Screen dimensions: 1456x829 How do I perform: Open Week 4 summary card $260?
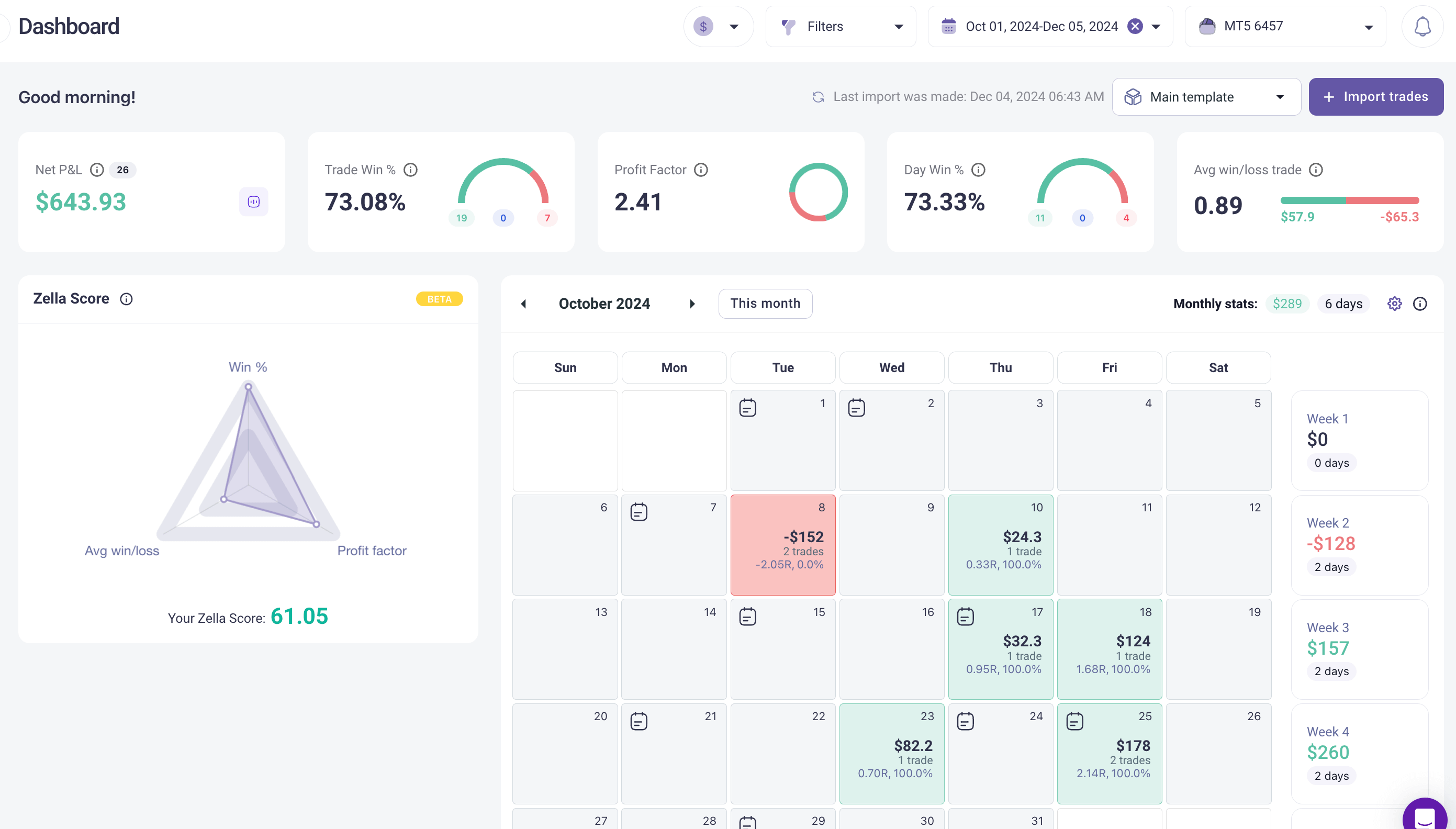[1359, 754]
